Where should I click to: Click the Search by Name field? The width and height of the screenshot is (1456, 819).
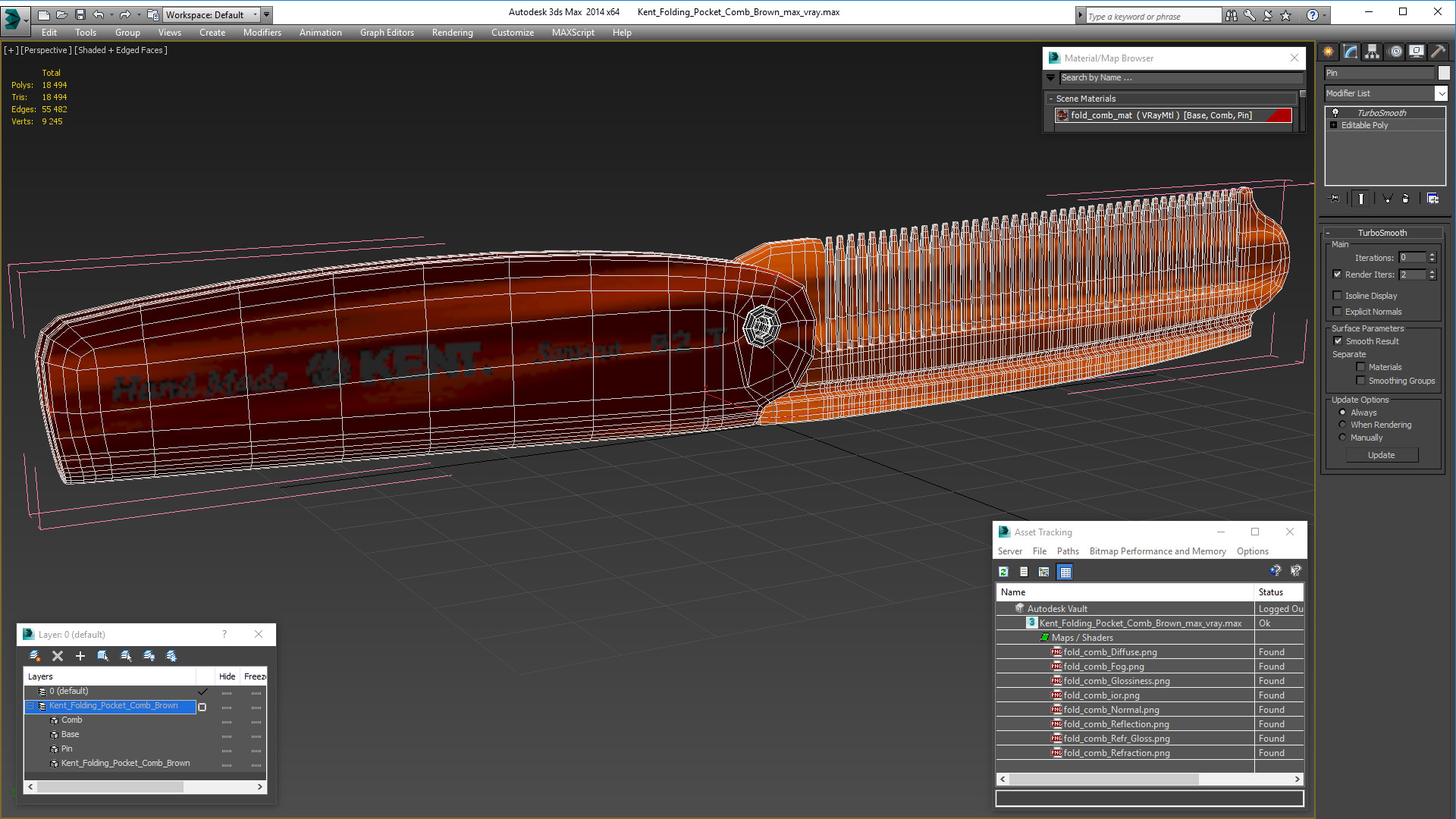tap(1181, 77)
